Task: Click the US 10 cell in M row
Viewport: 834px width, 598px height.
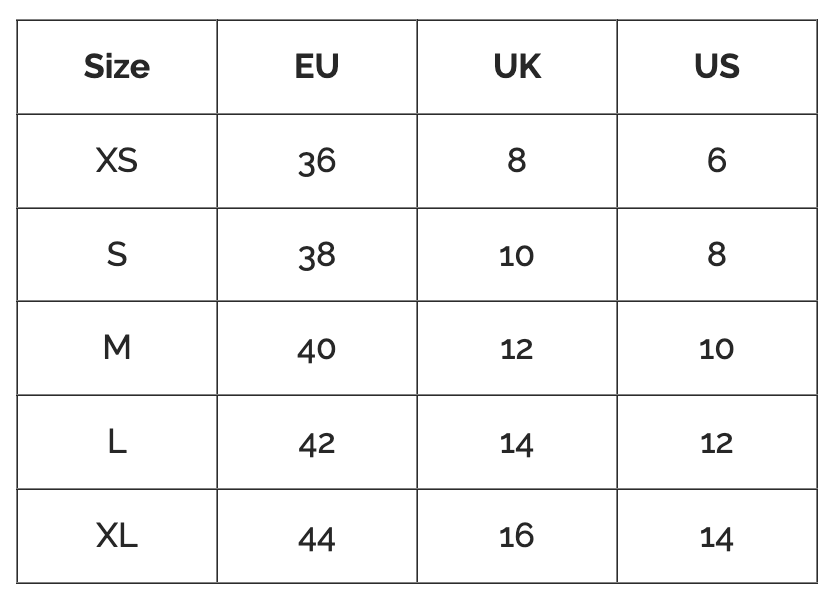Action: tap(717, 348)
